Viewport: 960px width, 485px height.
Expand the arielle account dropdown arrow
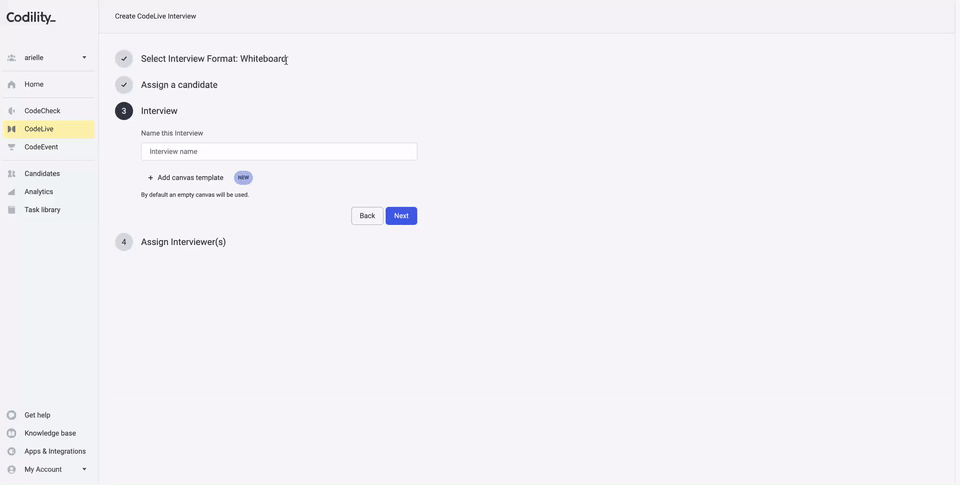[x=84, y=58]
